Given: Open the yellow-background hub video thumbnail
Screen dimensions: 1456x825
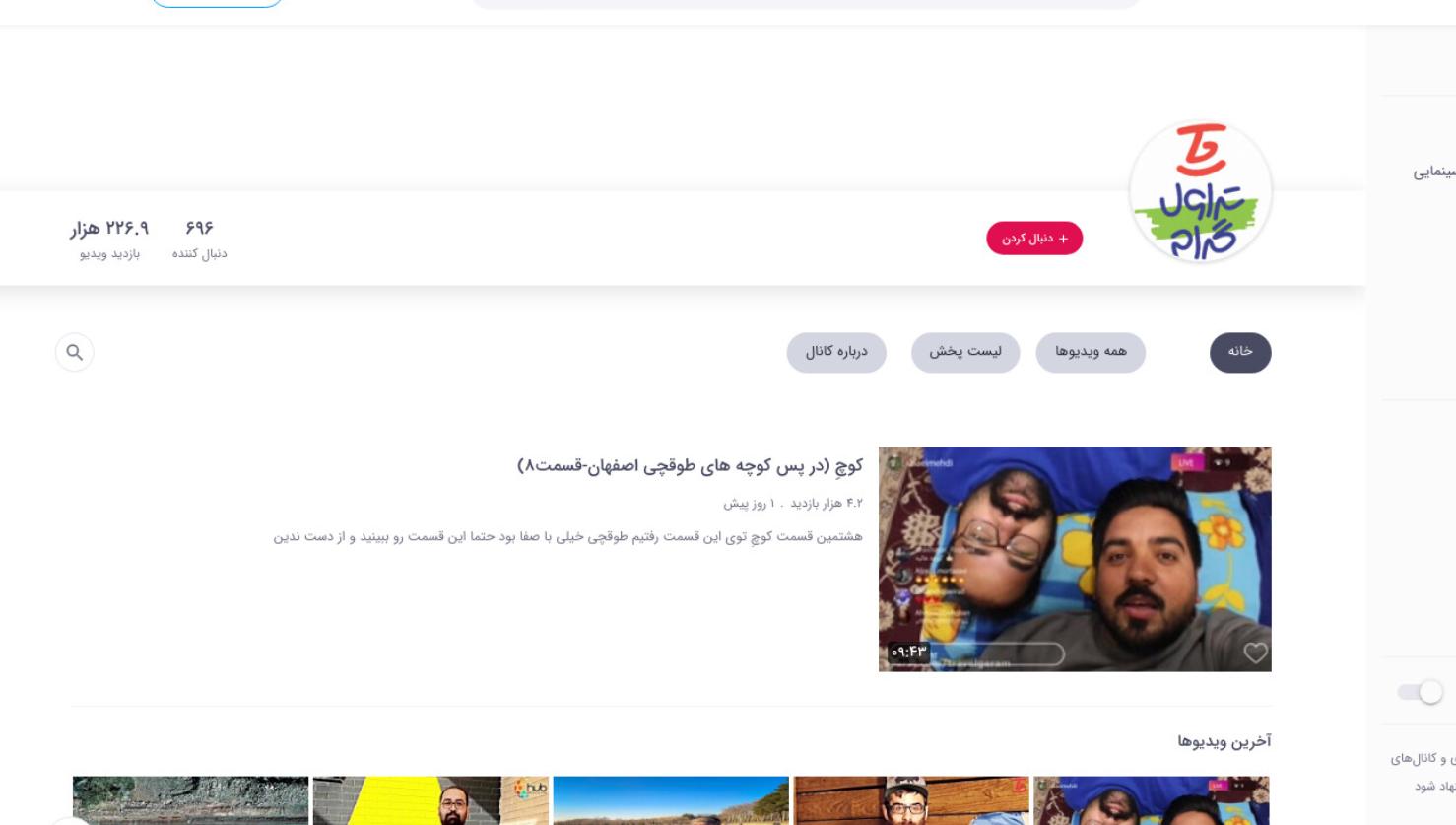Looking at the screenshot, I should [430, 800].
